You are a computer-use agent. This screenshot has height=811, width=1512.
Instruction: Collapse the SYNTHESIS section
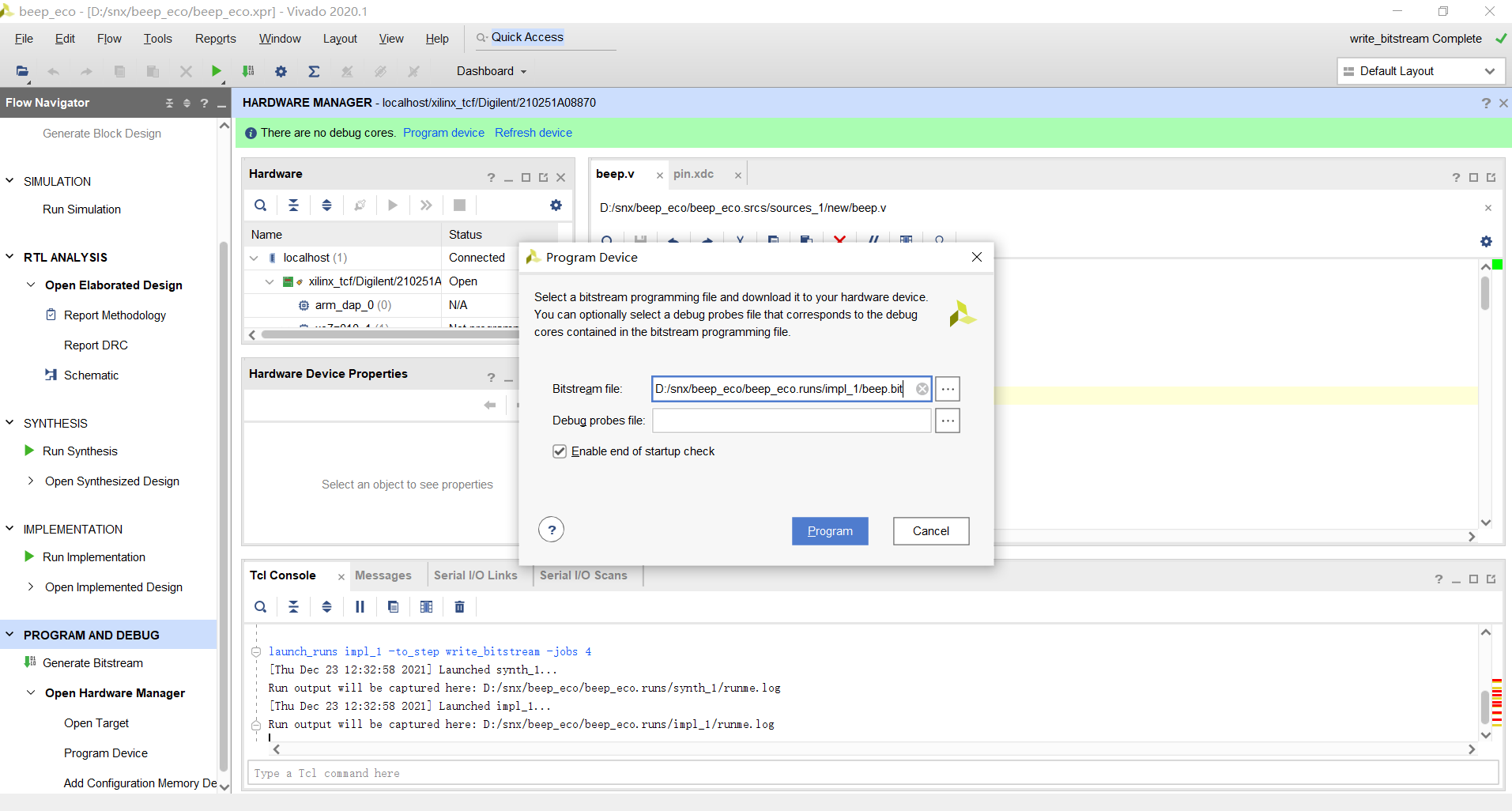[9, 422]
